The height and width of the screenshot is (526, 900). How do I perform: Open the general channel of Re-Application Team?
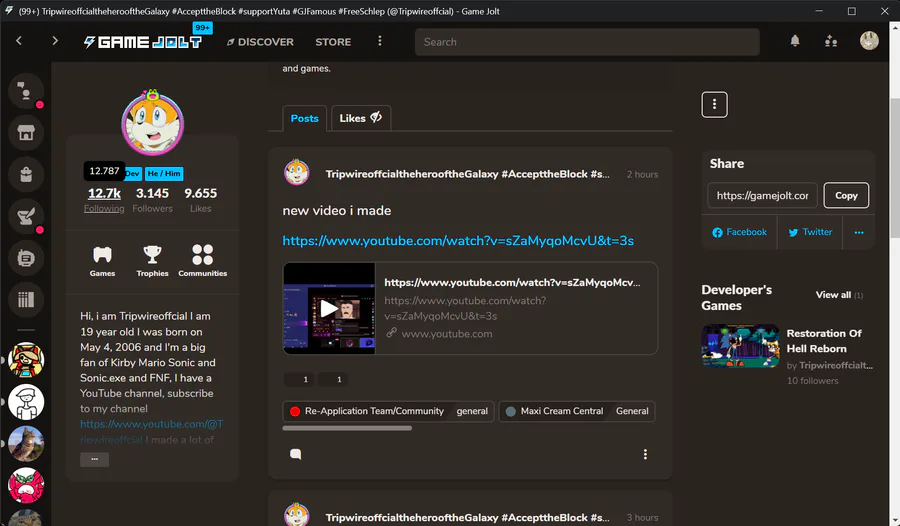point(472,411)
